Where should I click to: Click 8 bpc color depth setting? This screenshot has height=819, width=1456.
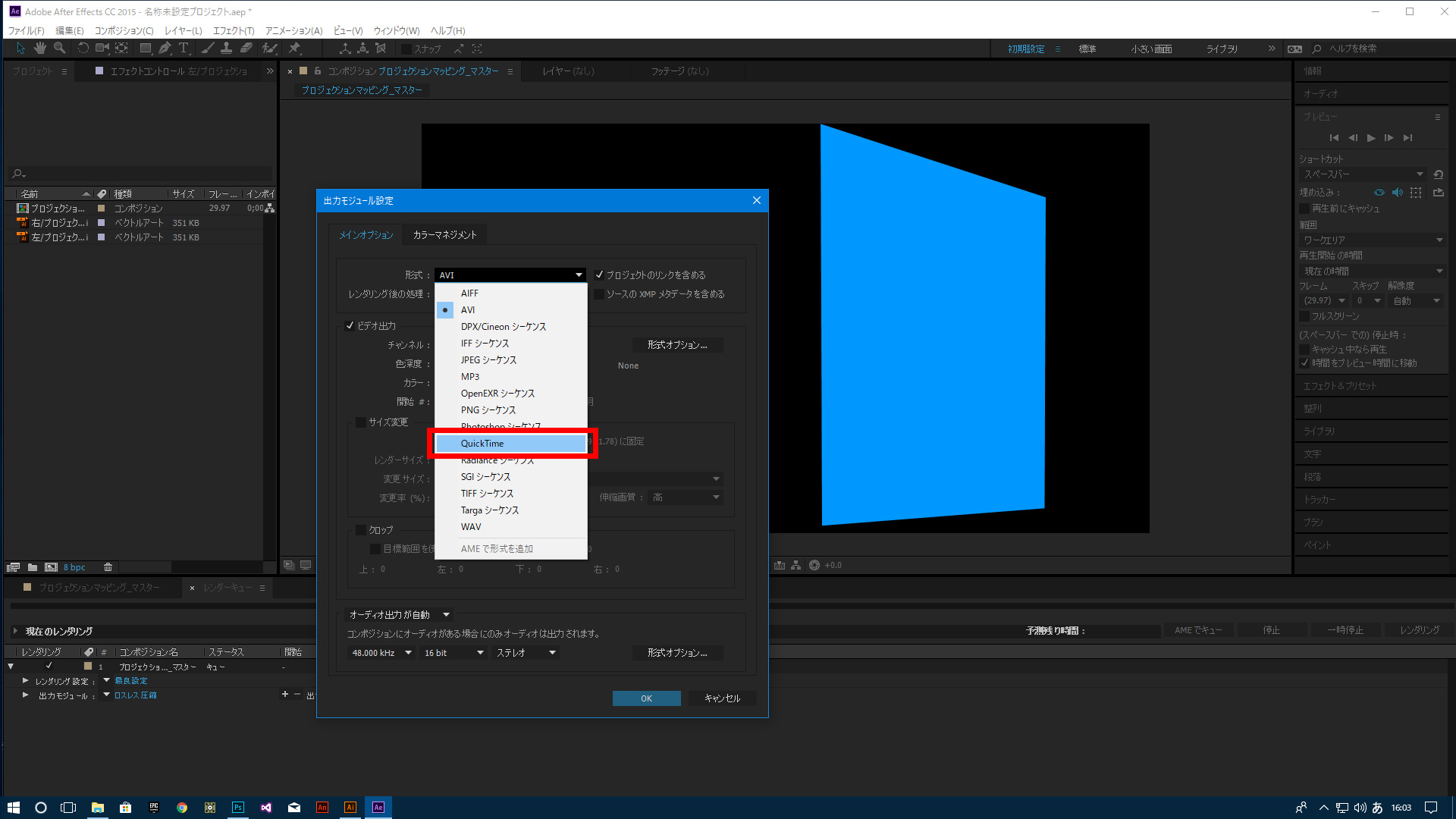pyautogui.click(x=74, y=567)
